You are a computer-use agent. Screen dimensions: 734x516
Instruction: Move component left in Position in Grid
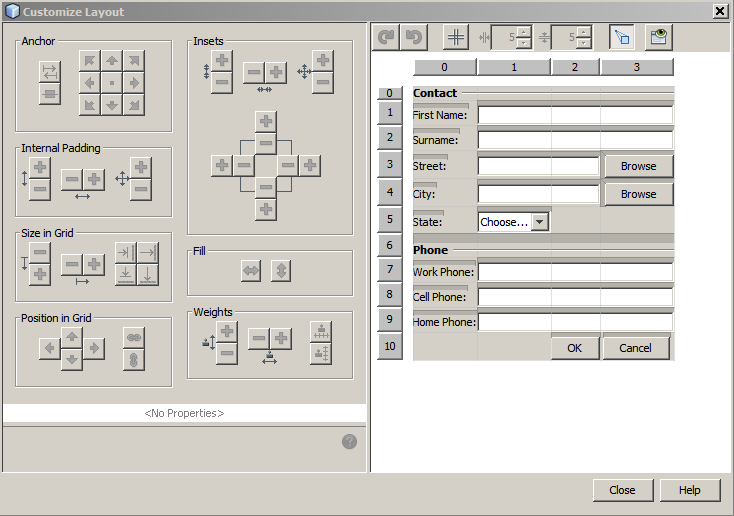tap(49, 348)
